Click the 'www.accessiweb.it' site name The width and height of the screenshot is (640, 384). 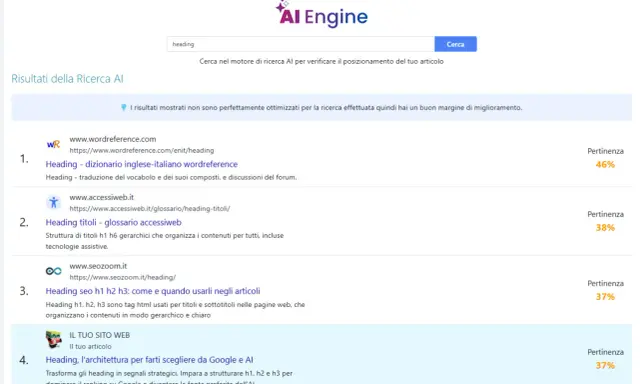102,197
